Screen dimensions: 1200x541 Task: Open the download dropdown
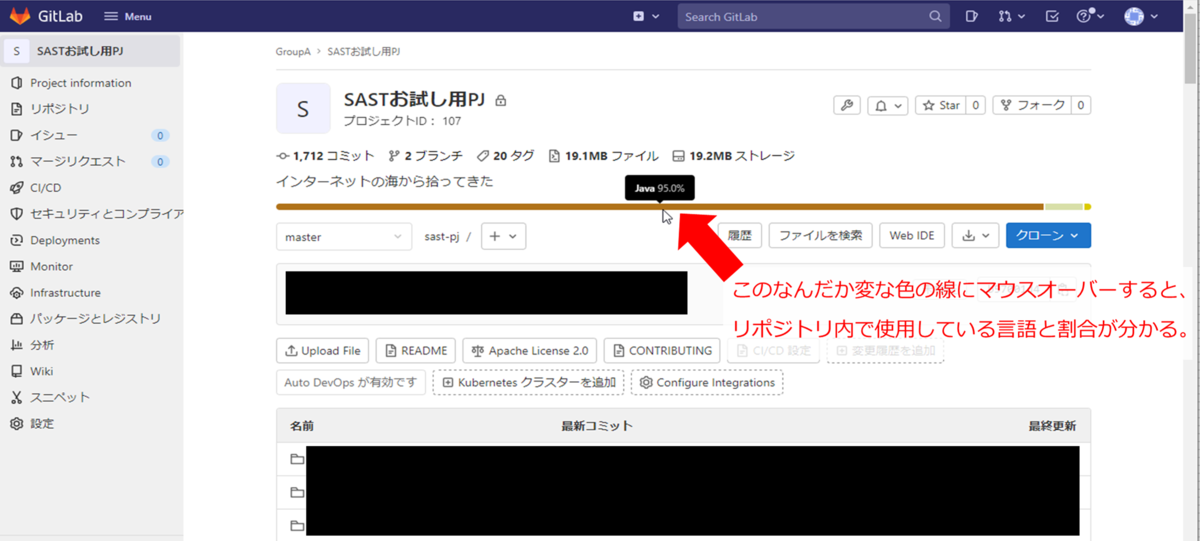[x=975, y=236]
